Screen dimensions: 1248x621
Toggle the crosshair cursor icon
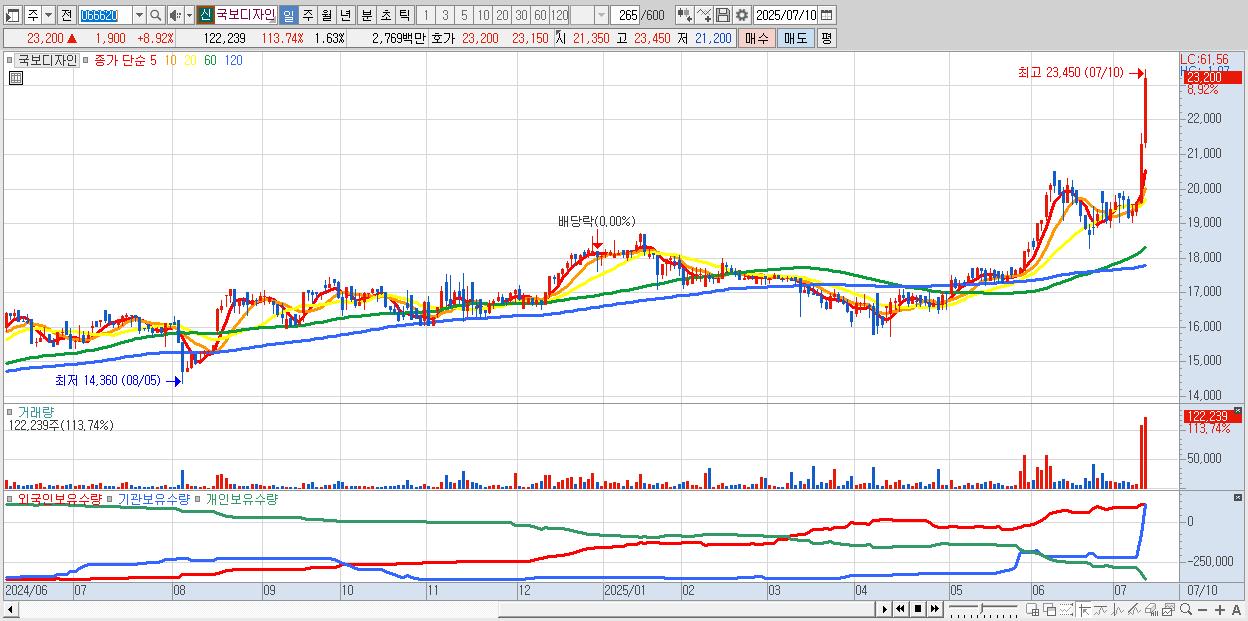1084,609
